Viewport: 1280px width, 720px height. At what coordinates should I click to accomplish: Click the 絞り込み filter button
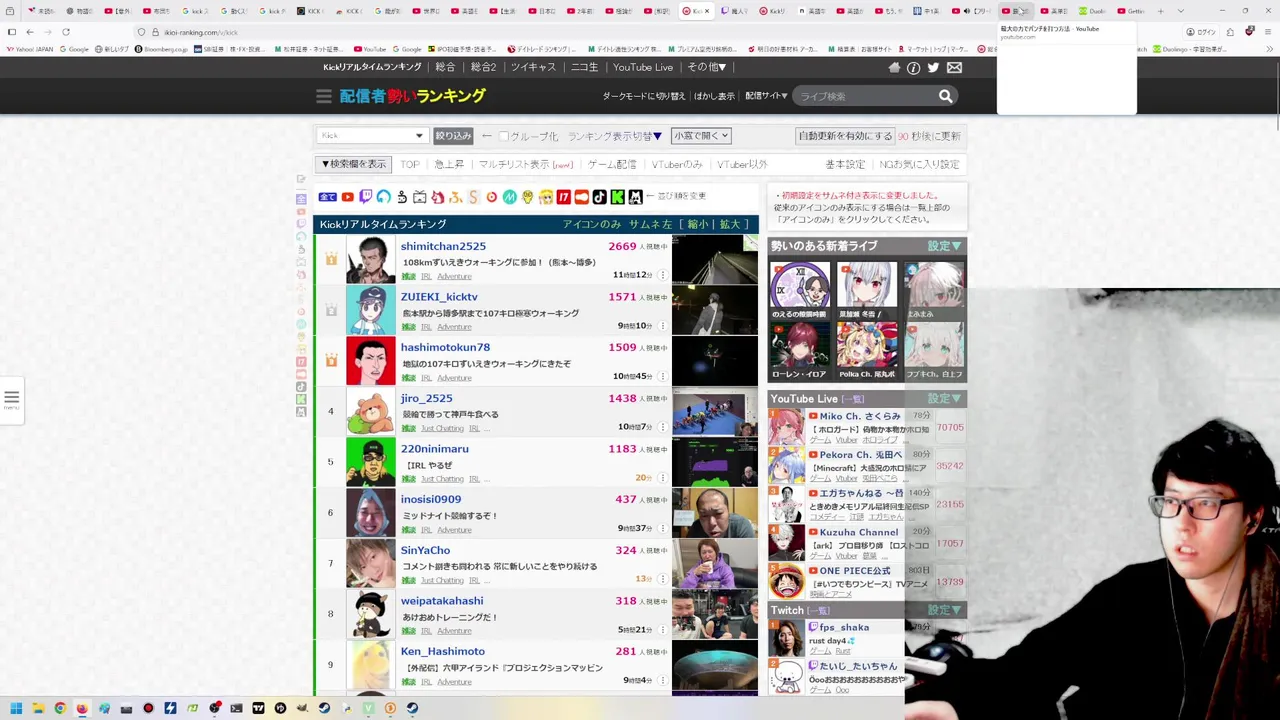click(453, 136)
